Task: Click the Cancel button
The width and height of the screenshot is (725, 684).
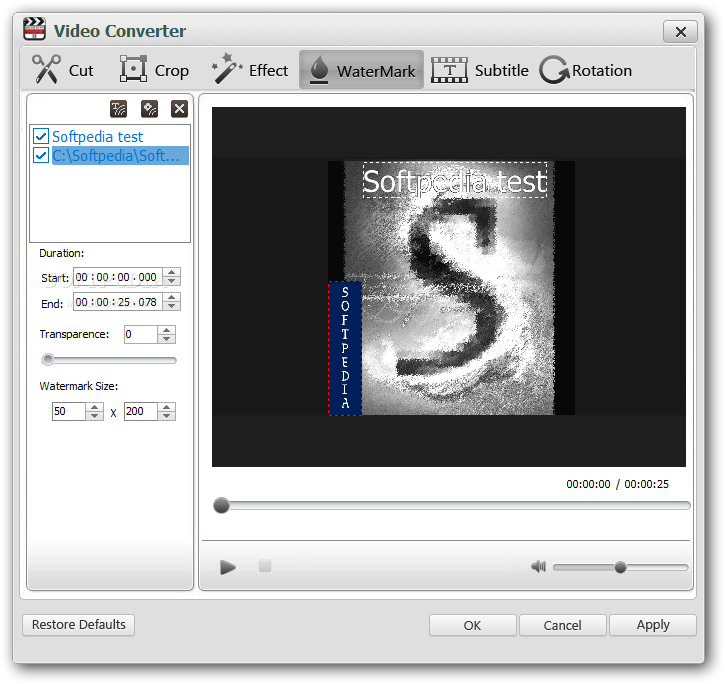Action: (563, 625)
